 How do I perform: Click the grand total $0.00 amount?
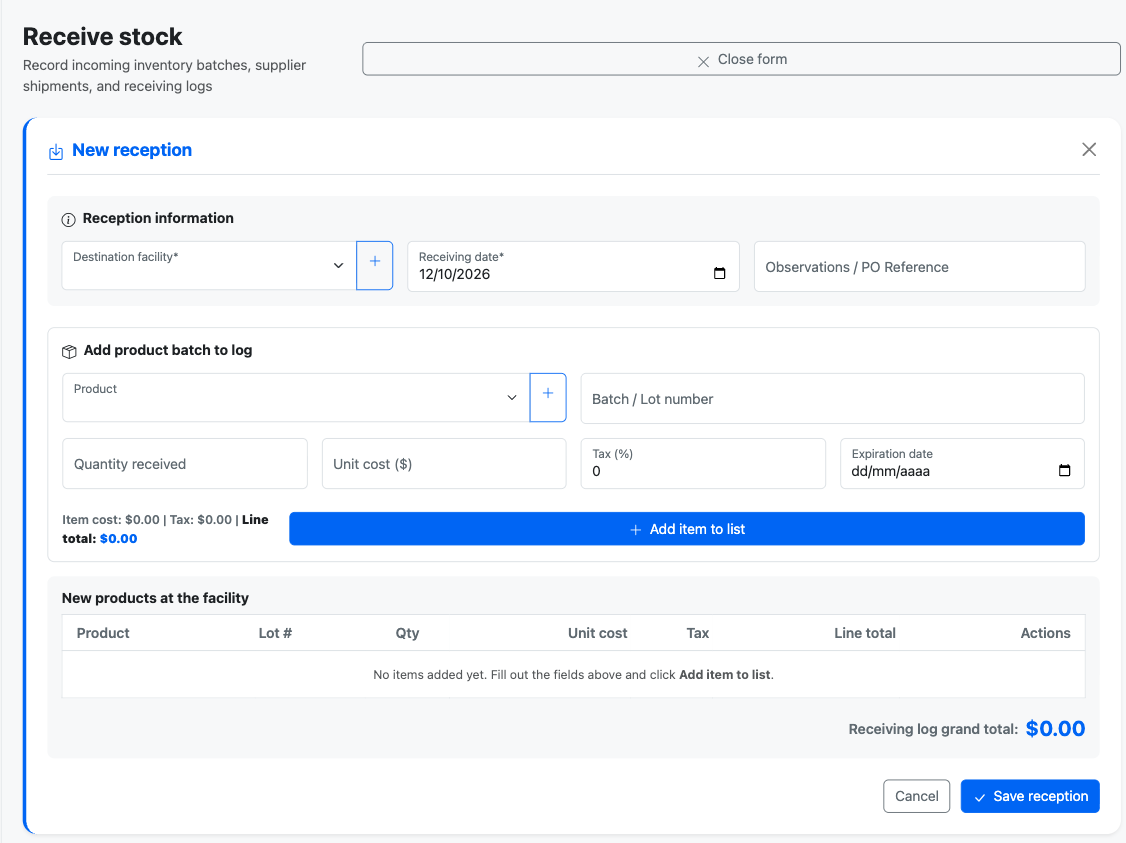pyautogui.click(x=1055, y=729)
